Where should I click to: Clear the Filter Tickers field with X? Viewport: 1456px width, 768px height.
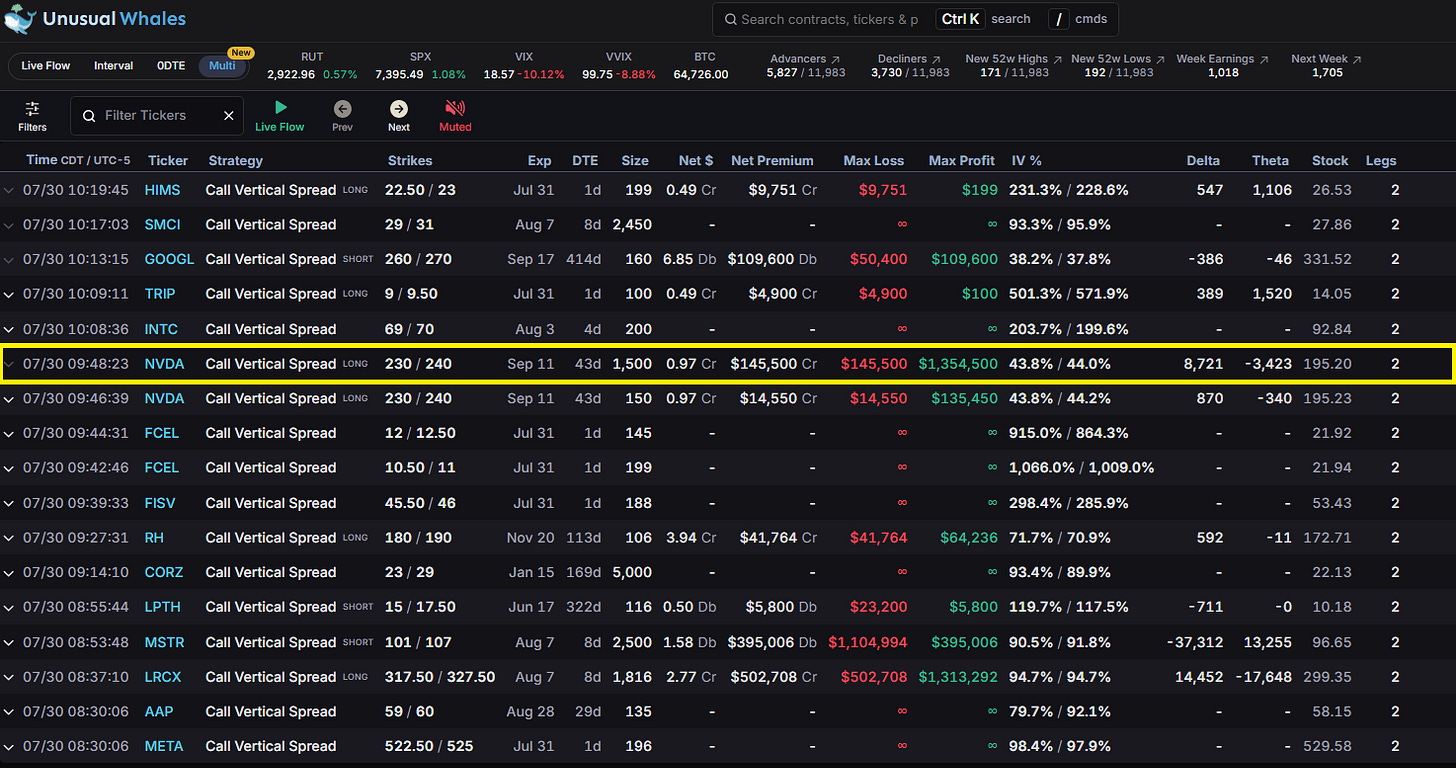[x=229, y=116]
